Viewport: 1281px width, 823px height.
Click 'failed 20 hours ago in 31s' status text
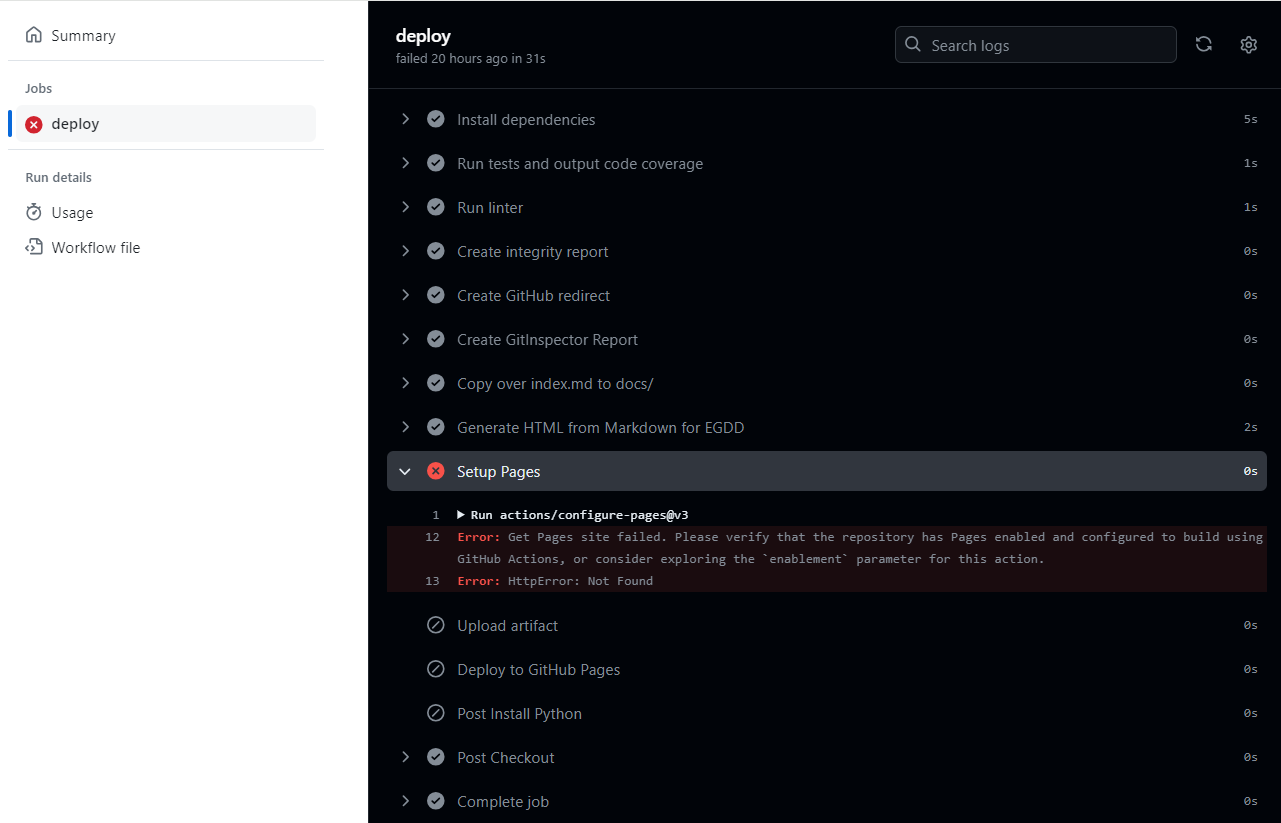point(471,59)
